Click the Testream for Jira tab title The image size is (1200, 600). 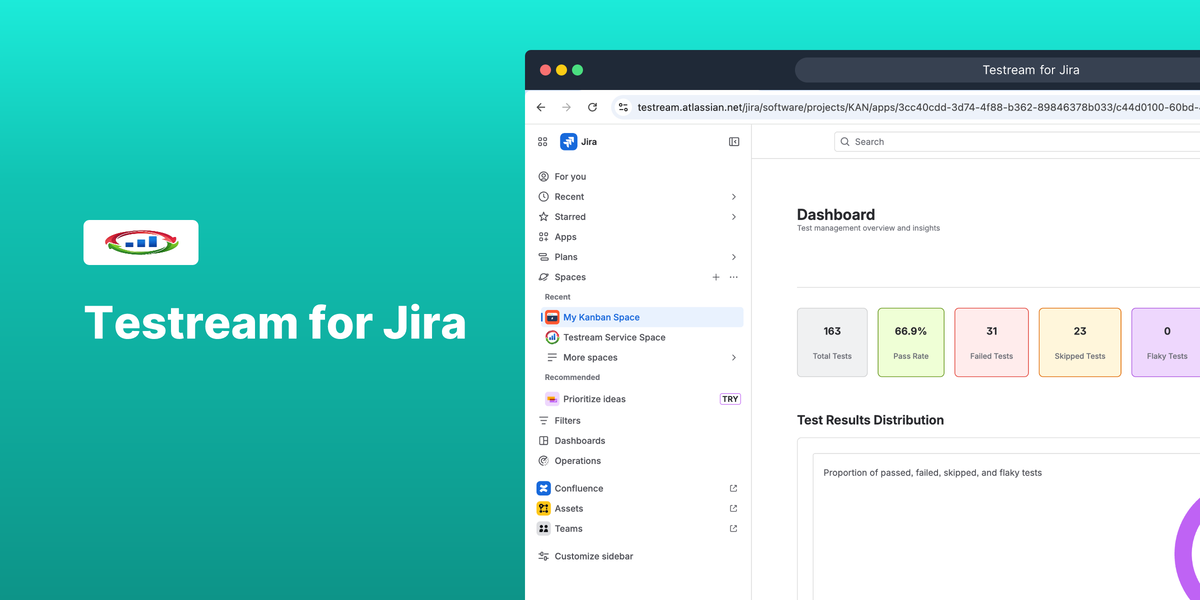1031,70
